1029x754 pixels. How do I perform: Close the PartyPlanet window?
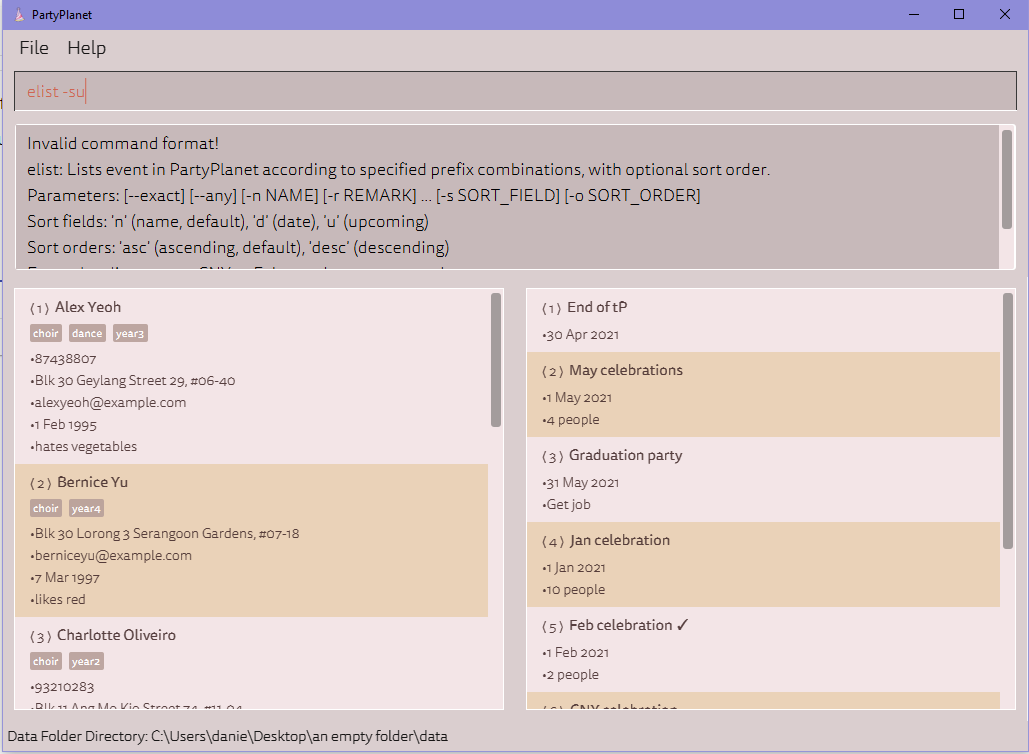tap(1005, 14)
